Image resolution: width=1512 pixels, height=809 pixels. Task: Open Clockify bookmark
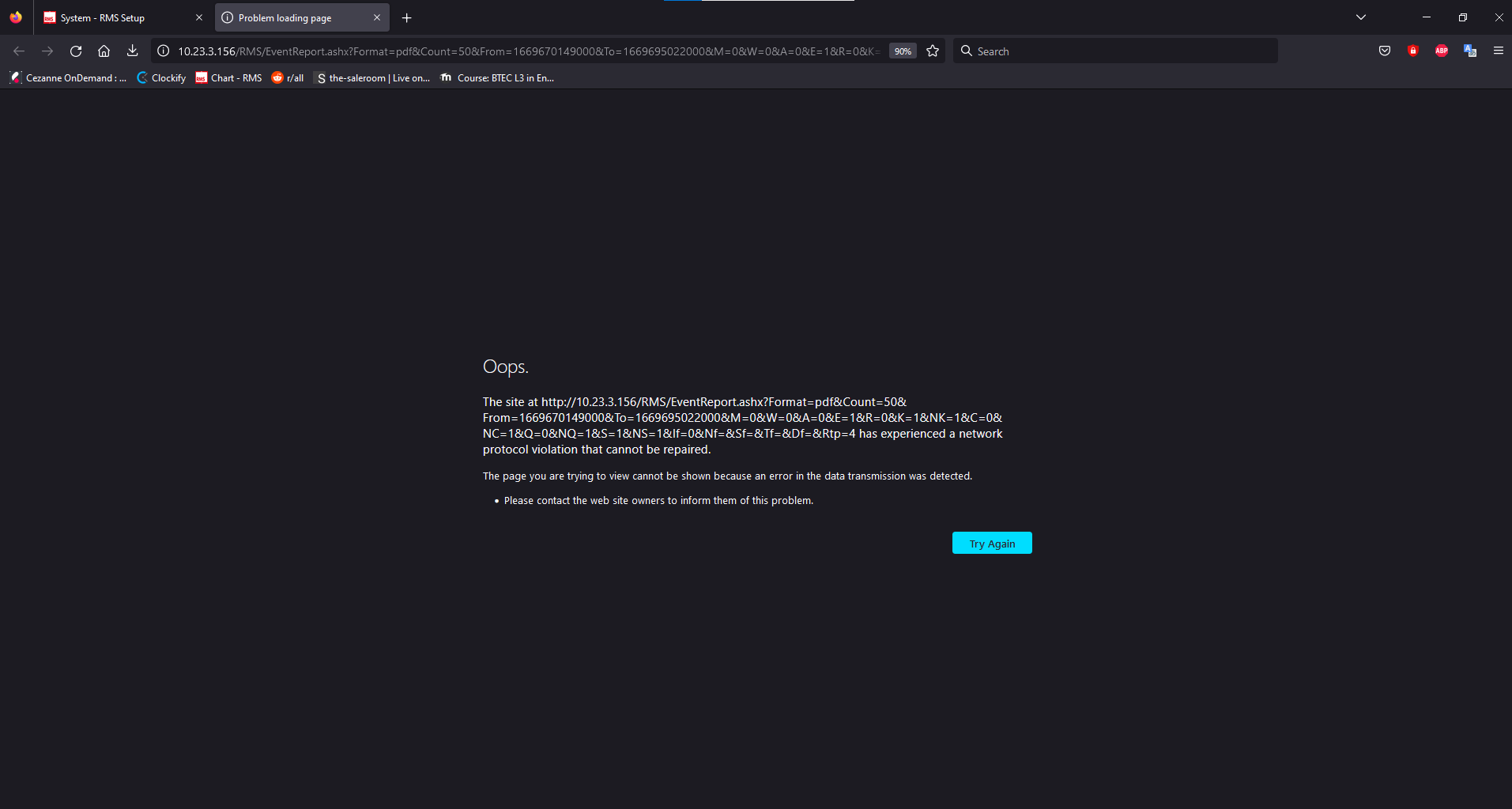161,77
